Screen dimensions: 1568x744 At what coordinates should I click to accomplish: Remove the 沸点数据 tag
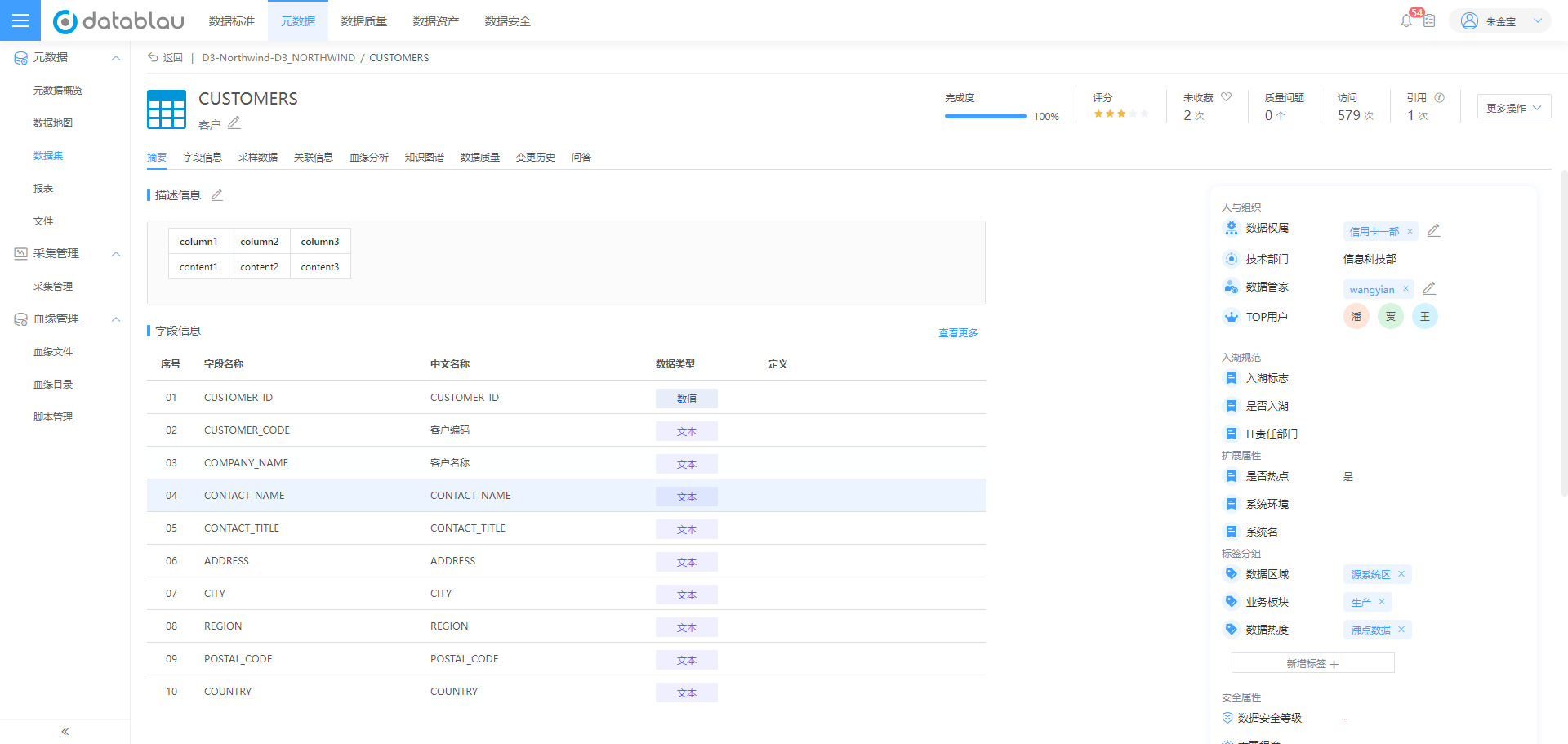(x=1401, y=630)
